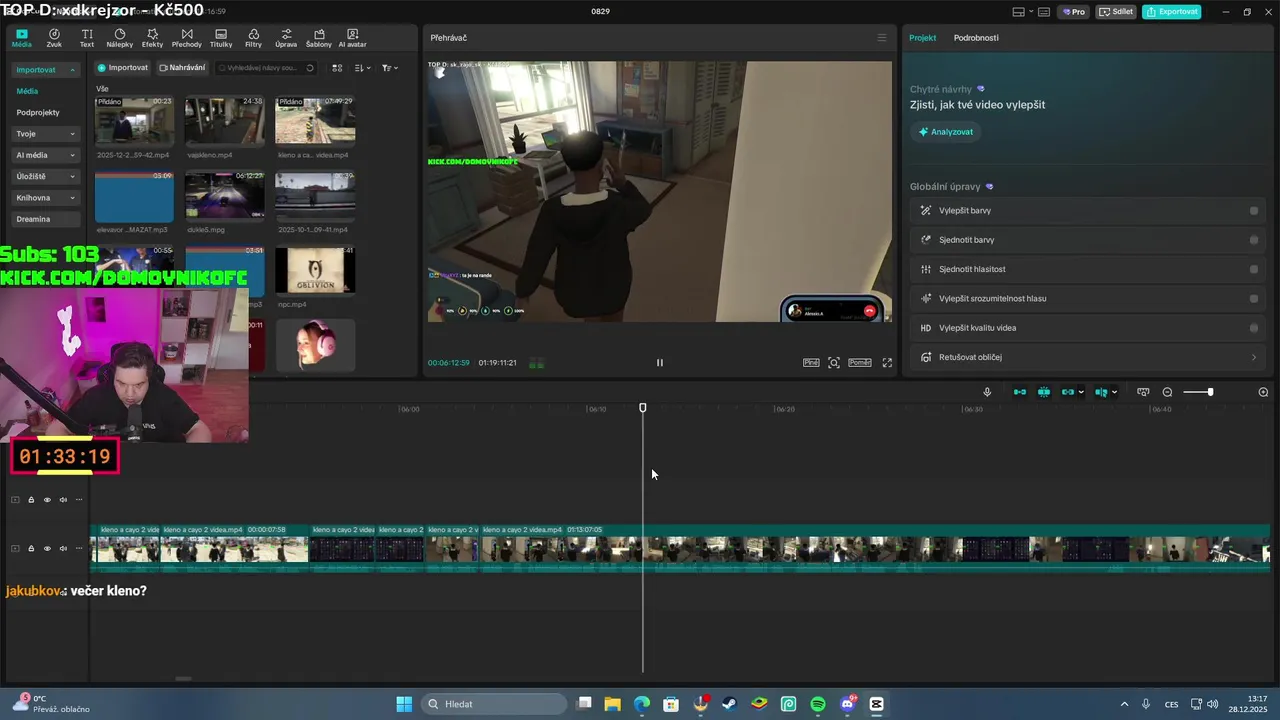Switch to the Podrobnosti tab

coord(976,38)
